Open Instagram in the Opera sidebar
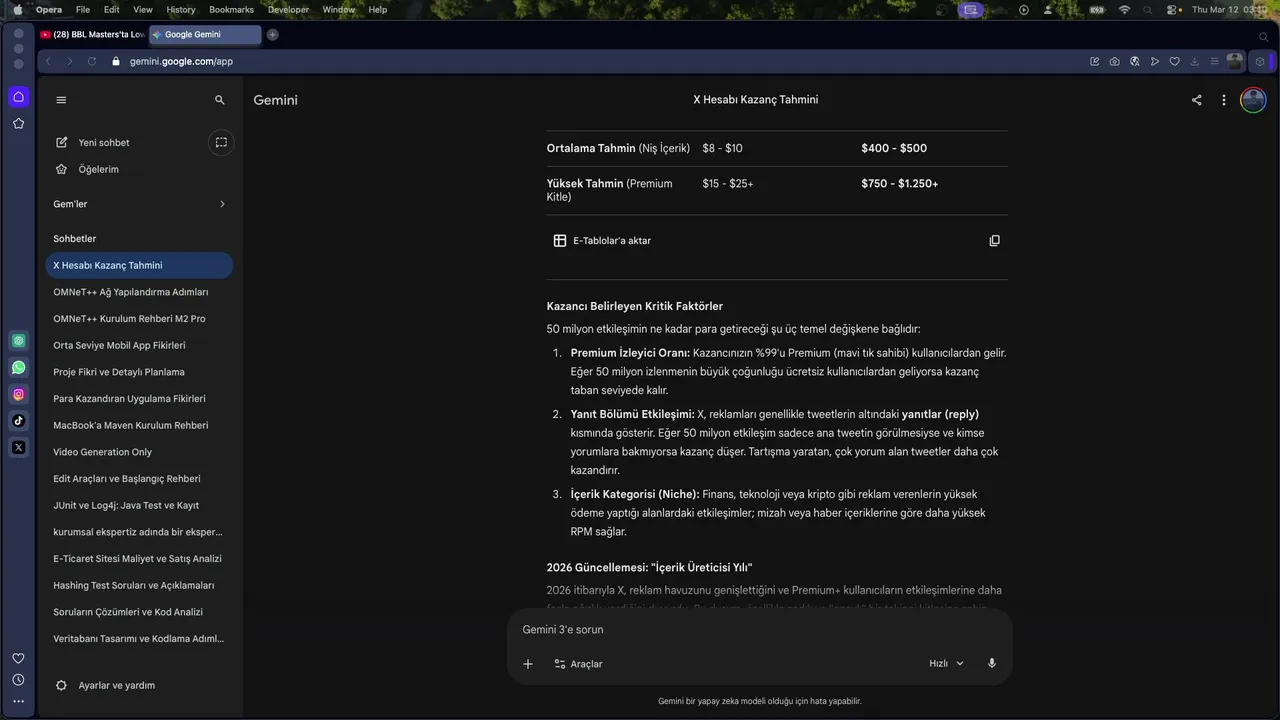 click(18, 394)
